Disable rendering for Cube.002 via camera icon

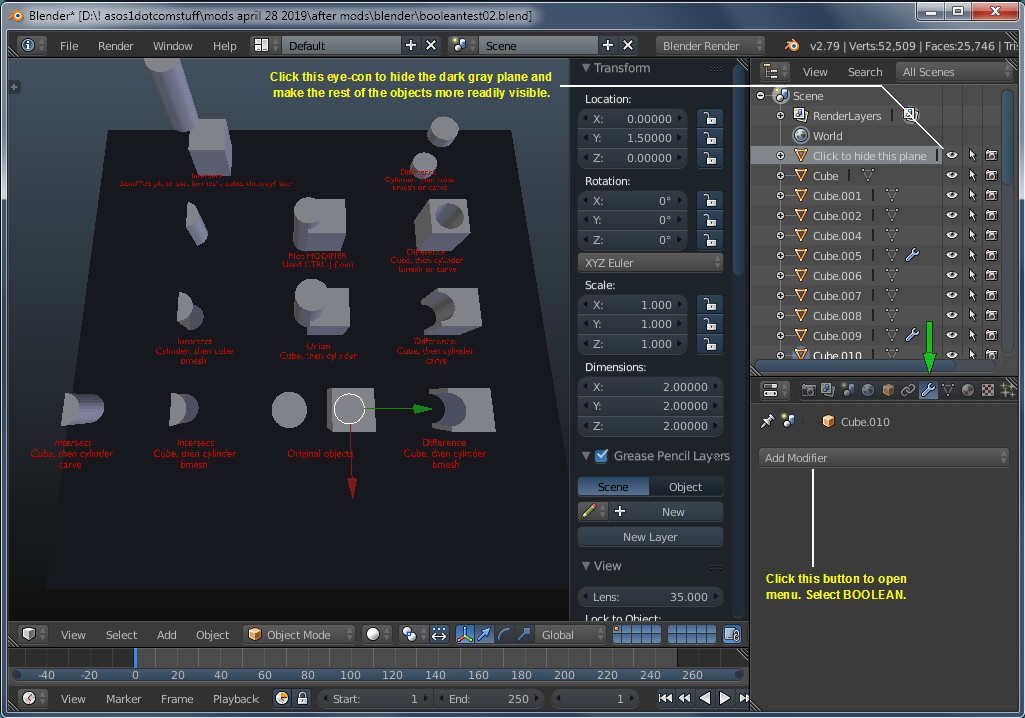coord(990,216)
